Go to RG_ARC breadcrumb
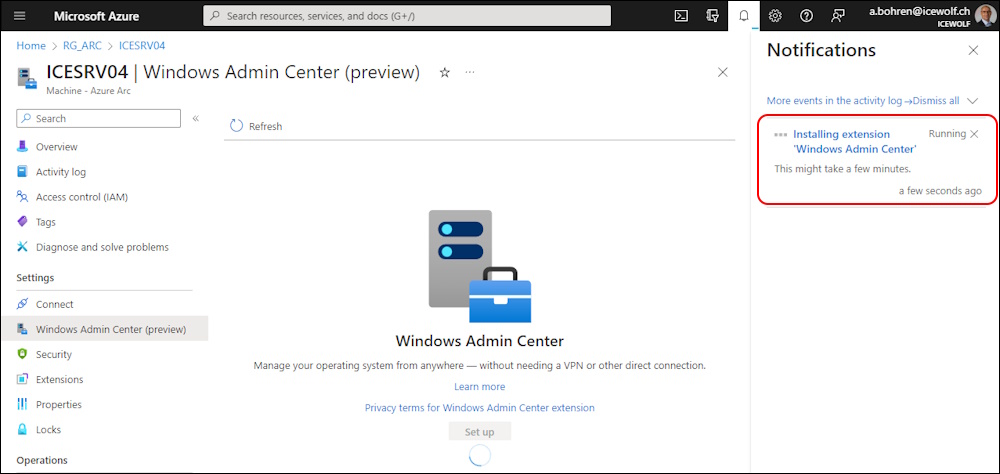The width and height of the screenshot is (1000, 474). coord(82,46)
